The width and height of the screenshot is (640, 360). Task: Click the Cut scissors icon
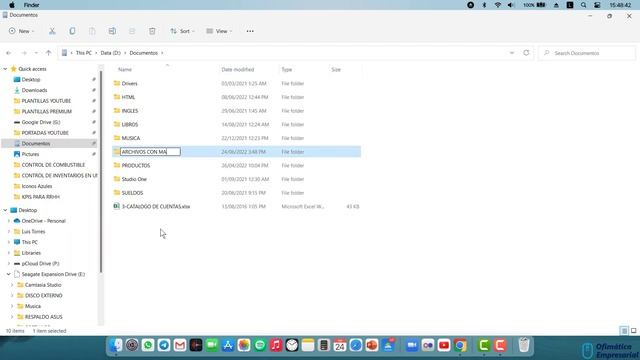click(x=52, y=31)
